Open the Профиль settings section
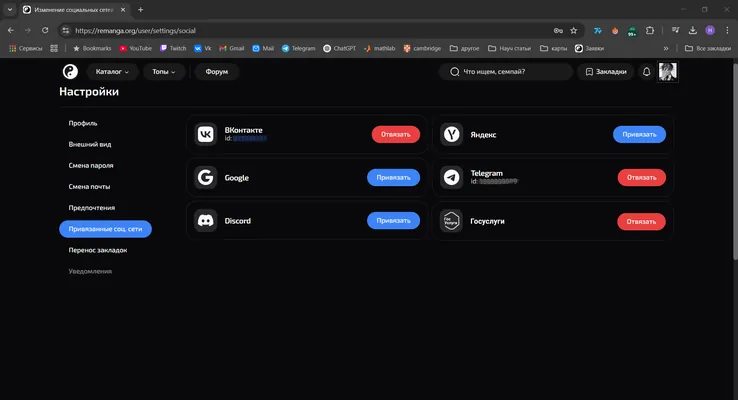This screenshot has height=400, width=738. tap(83, 123)
